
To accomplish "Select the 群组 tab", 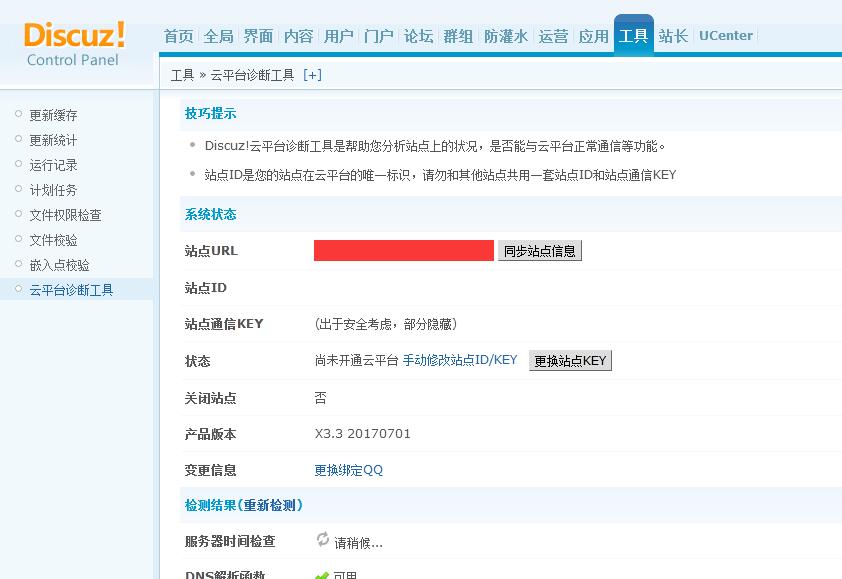I will 459,36.
